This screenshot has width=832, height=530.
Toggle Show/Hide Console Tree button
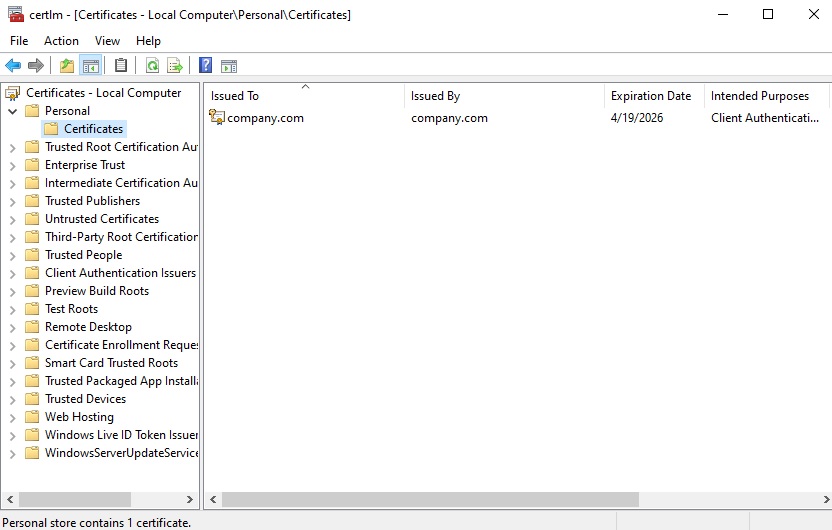pyautogui.click(x=90, y=66)
